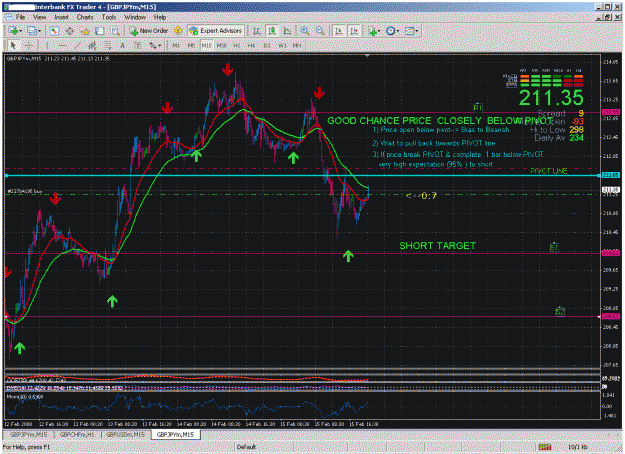Toggle the Market Watch window icon
The image size is (625, 454).
pyautogui.click(x=54, y=31)
